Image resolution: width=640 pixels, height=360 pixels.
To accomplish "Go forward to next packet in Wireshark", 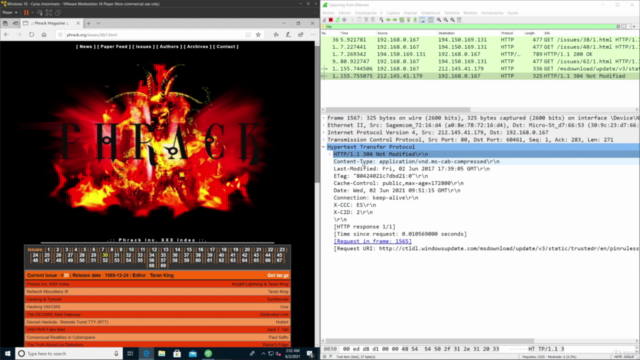I will pos(395,20).
